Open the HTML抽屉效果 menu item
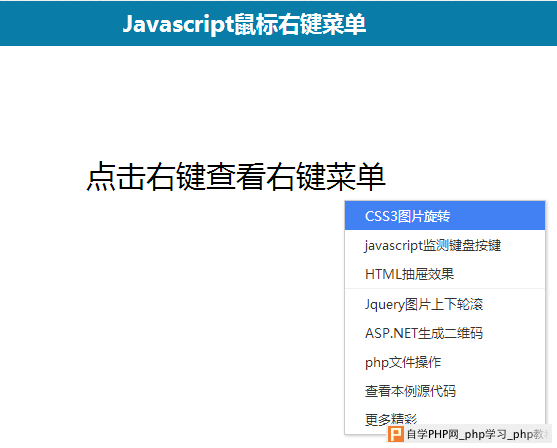This screenshot has width=557, height=448. point(445,274)
